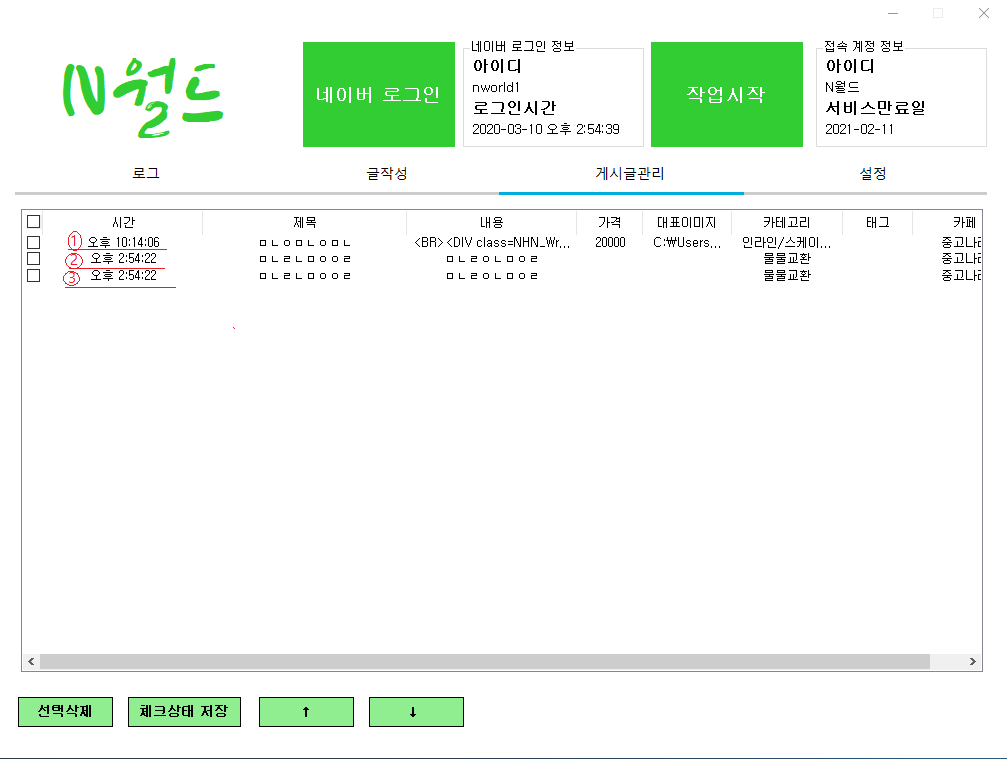Click the 체크상태 저장 button
The image size is (1007, 759).
coord(184,711)
